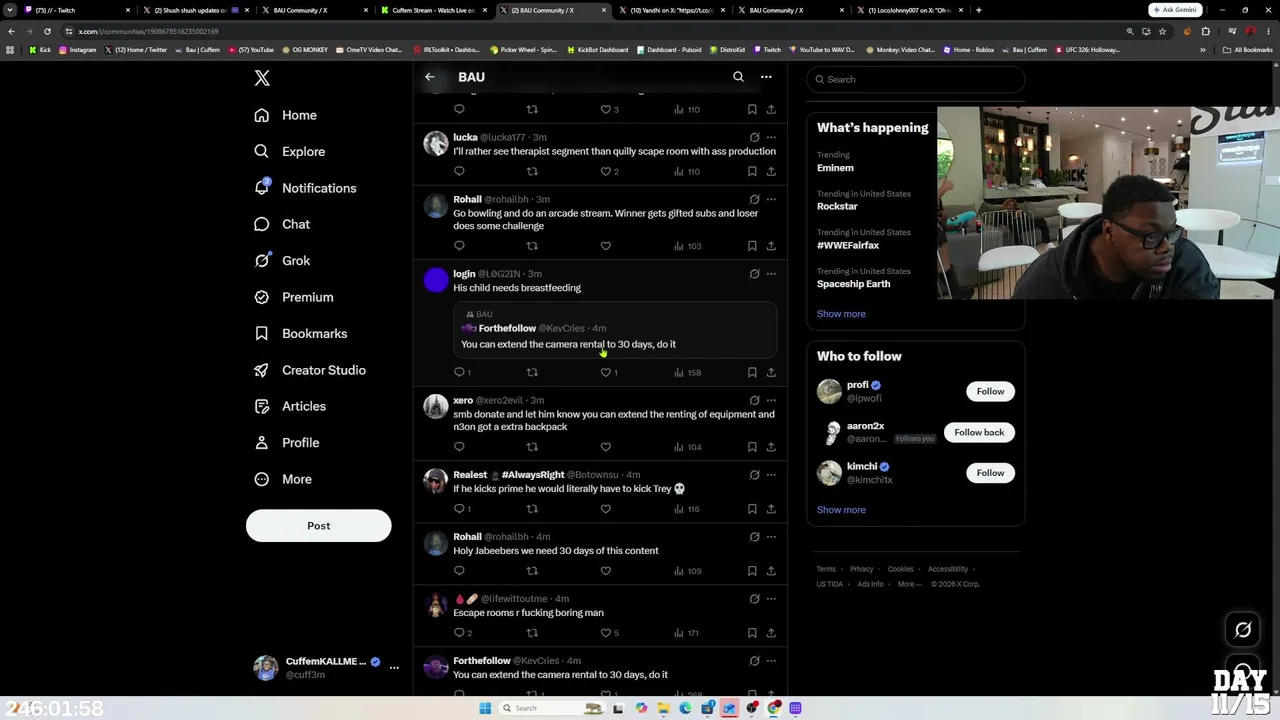1280x720 pixels.
Task: Switch to the Twitch browser tab
Action: 80,10
